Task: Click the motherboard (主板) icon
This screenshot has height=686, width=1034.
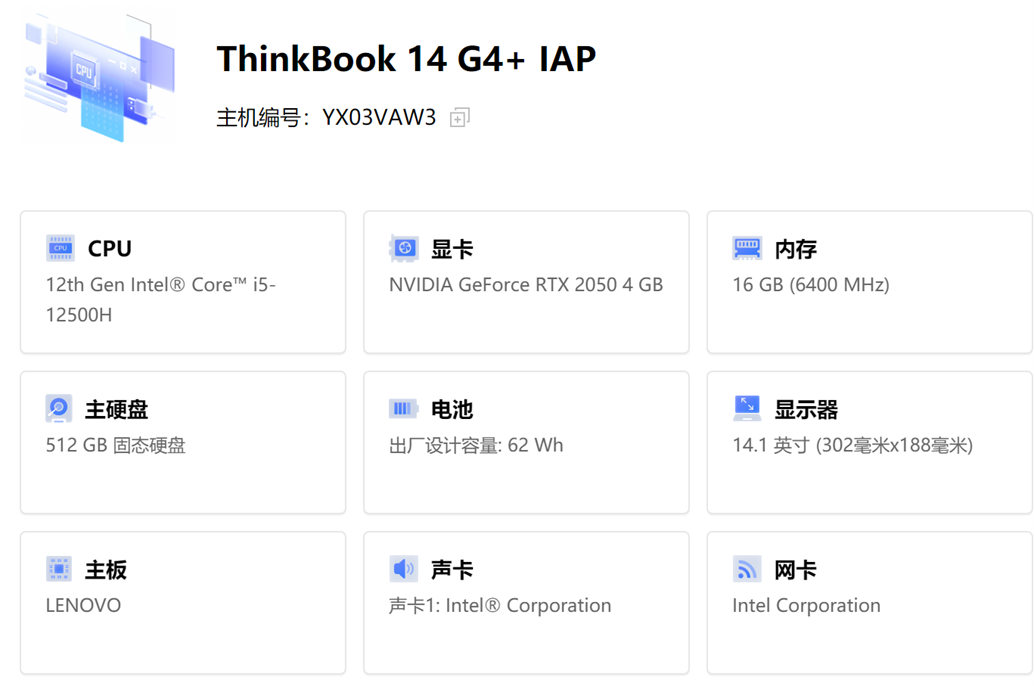Action: 59,569
